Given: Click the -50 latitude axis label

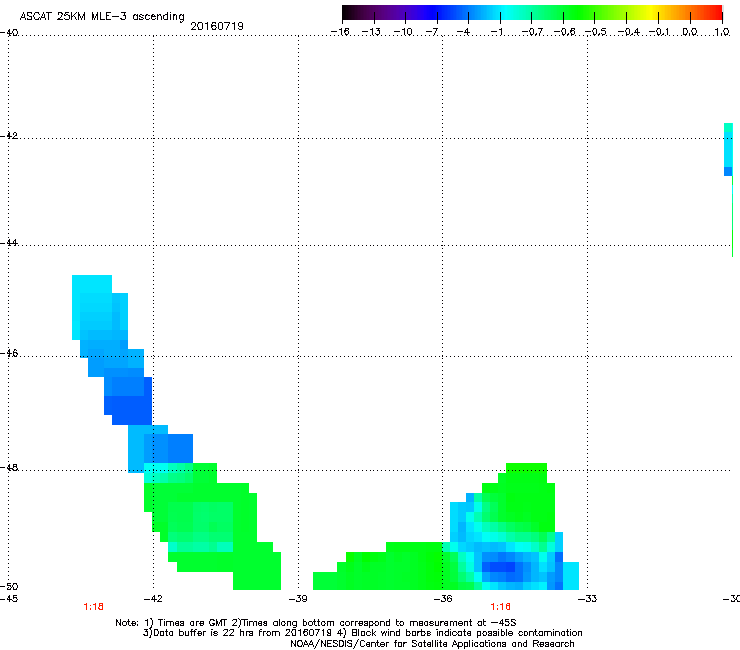Looking at the screenshot, I should point(9,587).
